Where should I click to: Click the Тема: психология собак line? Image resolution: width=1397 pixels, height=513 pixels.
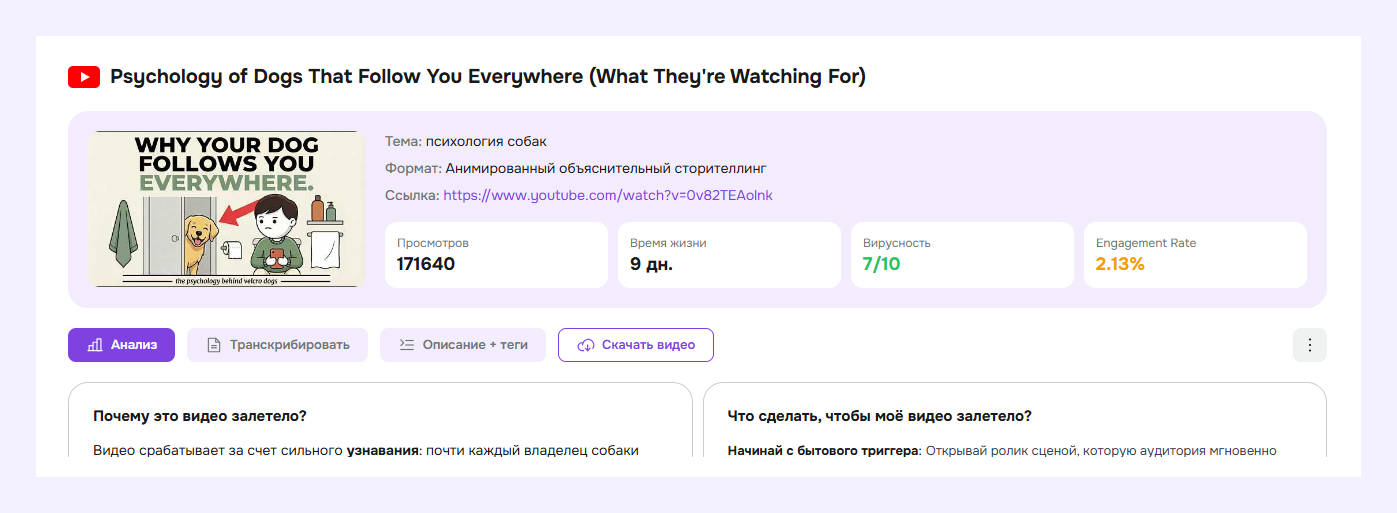click(466, 141)
